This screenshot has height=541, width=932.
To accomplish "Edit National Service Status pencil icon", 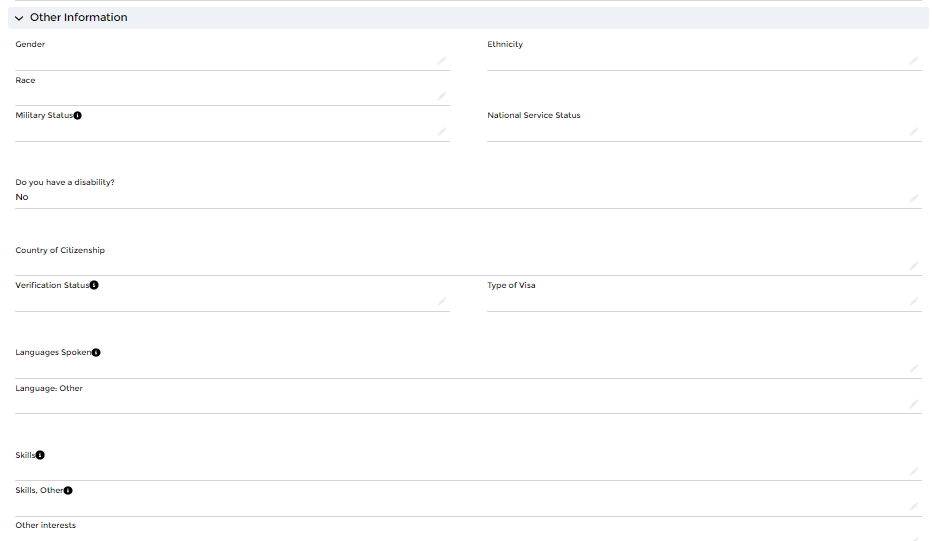I will [914, 131].
